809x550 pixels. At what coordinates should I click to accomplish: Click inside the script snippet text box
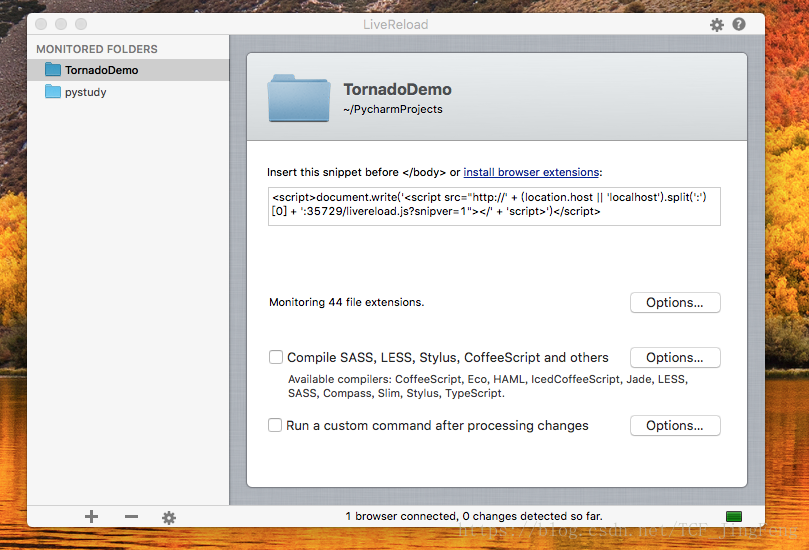(494, 206)
